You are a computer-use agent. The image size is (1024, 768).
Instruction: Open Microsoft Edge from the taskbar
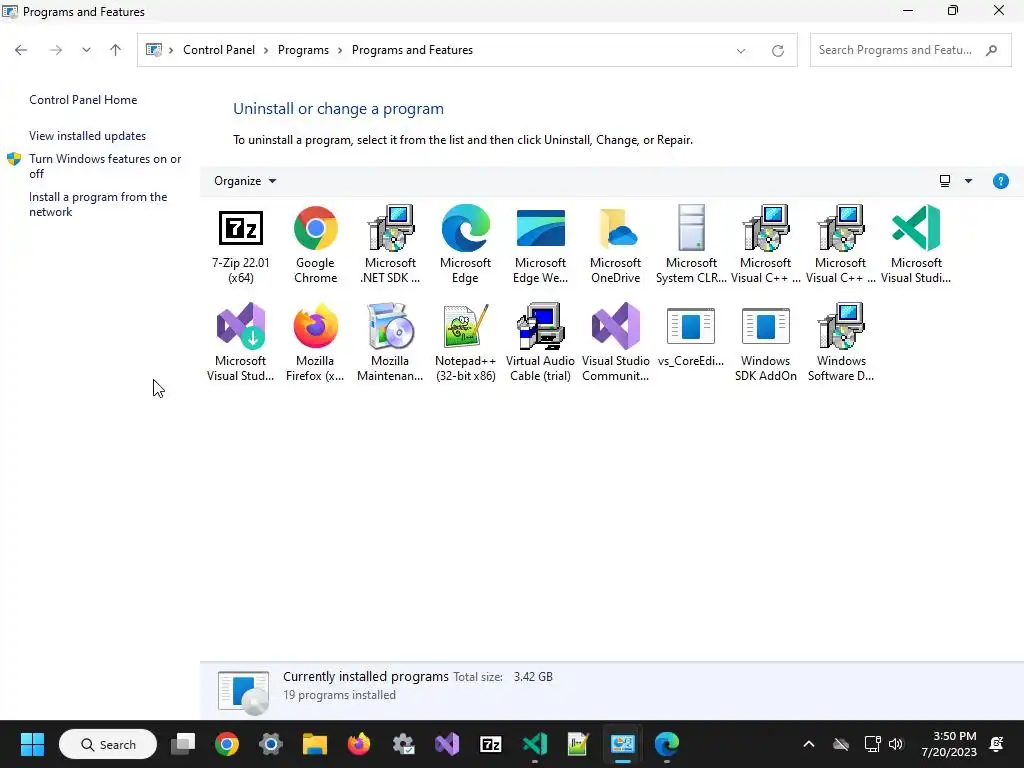(x=666, y=744)
